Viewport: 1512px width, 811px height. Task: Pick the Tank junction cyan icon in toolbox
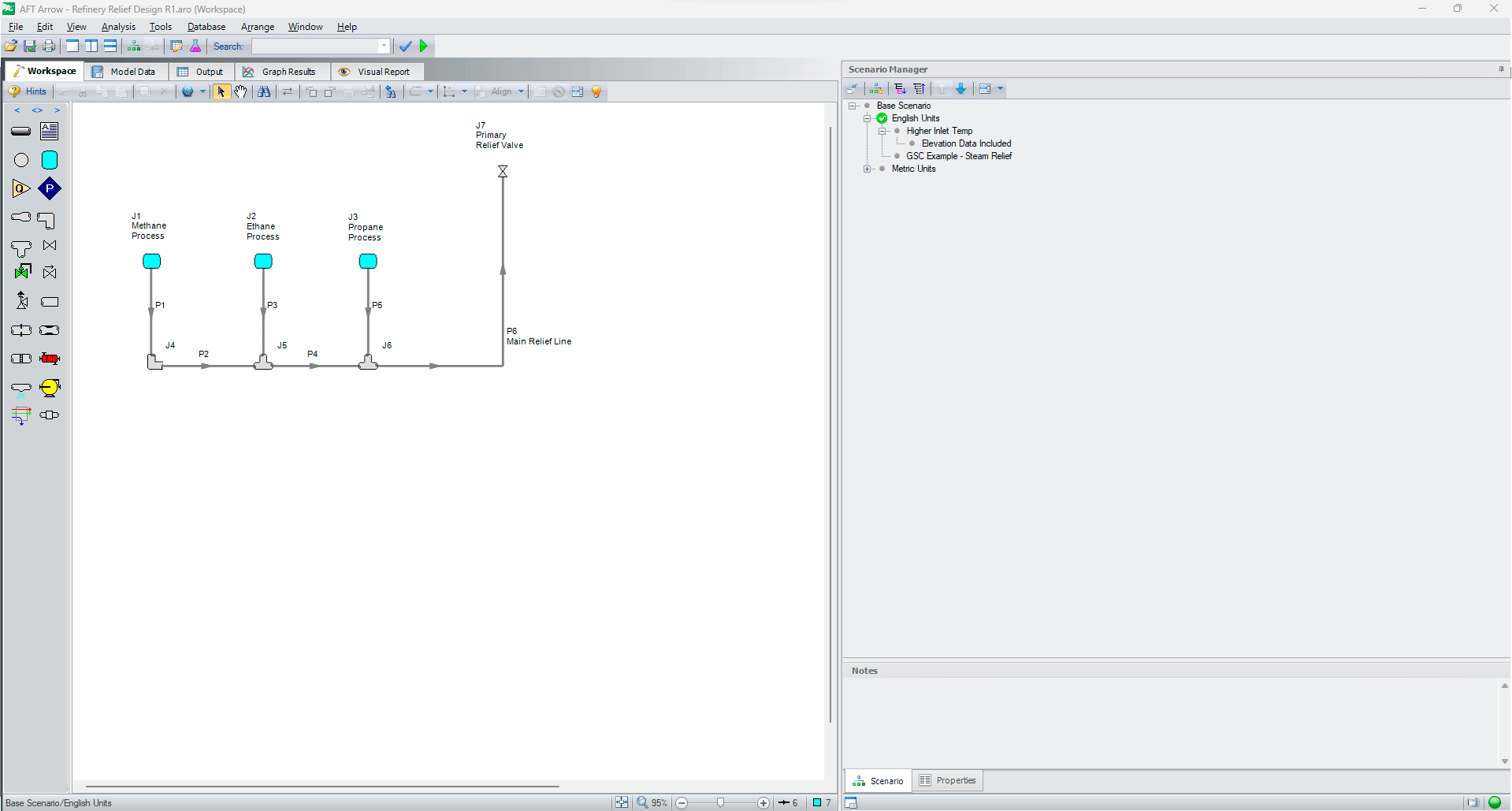coord(50,160)
